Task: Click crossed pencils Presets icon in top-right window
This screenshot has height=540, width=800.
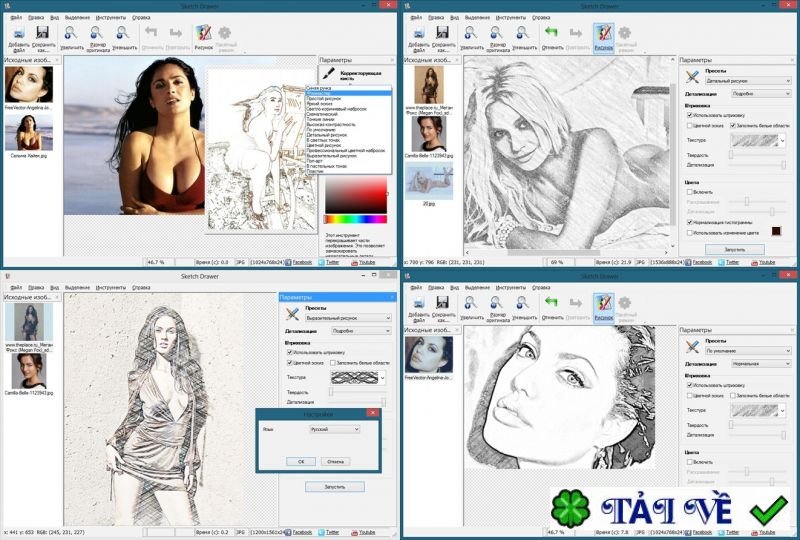Action: click(x=692, y=77)
